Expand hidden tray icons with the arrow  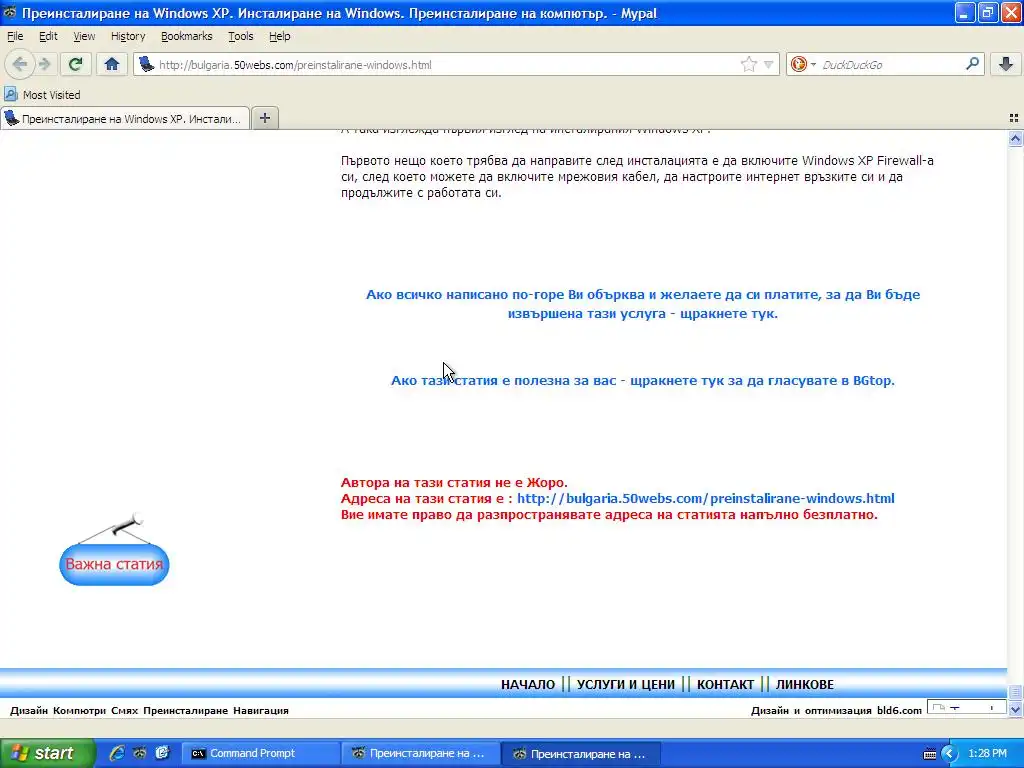950,754
